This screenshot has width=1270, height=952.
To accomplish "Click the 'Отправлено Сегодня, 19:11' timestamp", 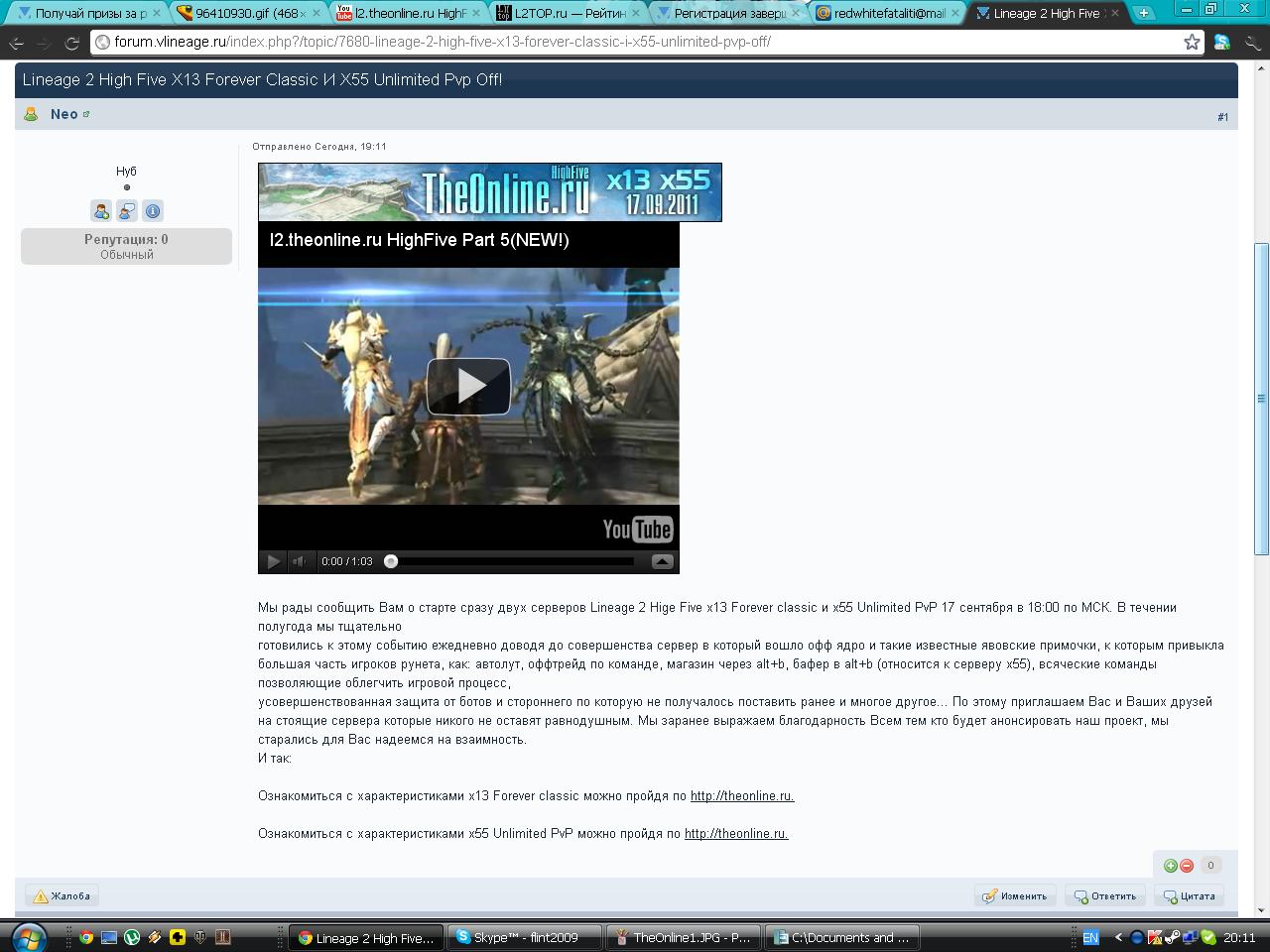I will (x=319, y=146).
